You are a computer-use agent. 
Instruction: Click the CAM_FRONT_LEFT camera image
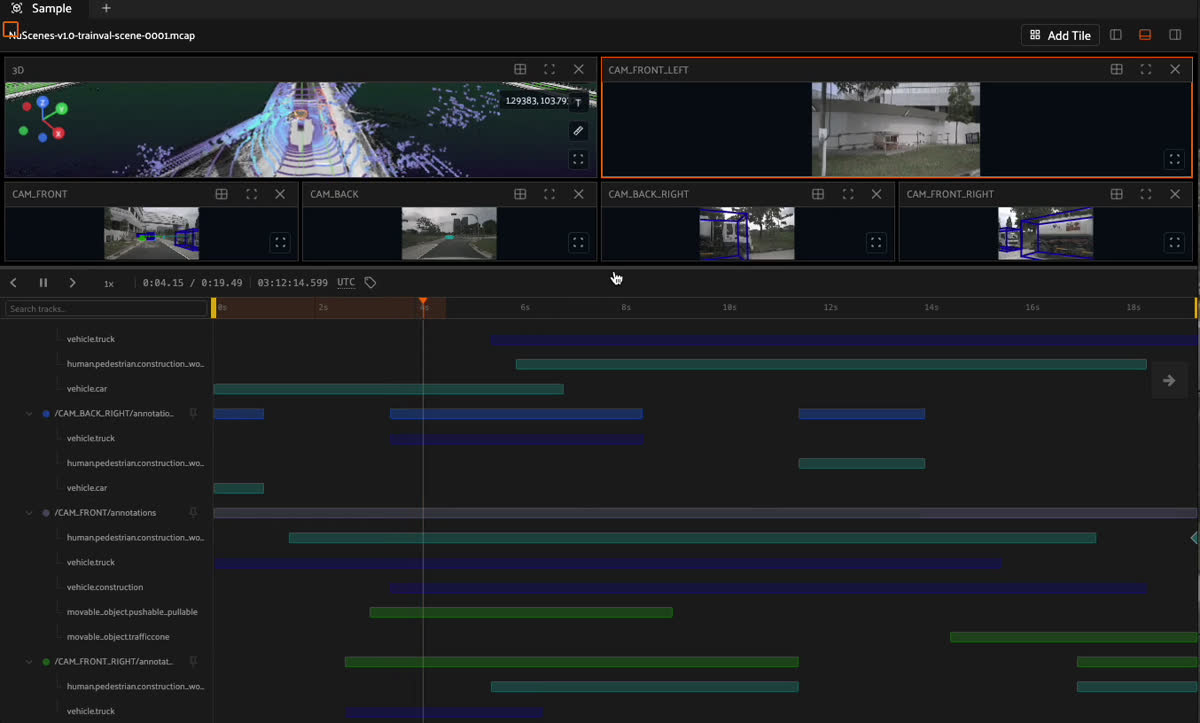click(x=896, y=129)
